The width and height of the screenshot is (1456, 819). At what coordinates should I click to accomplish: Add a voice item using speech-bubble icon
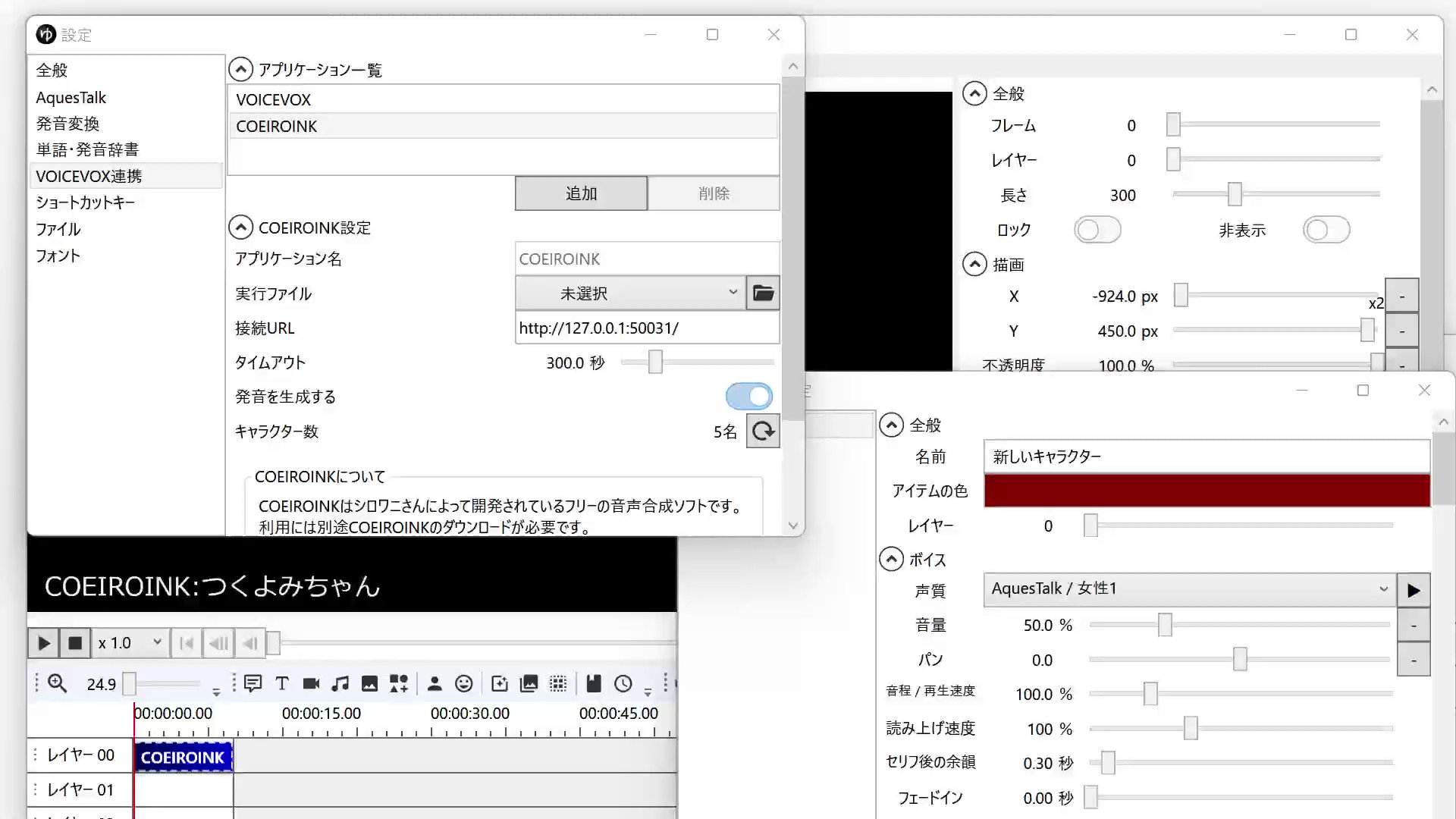pyautogui.click(x=253, y=683)
